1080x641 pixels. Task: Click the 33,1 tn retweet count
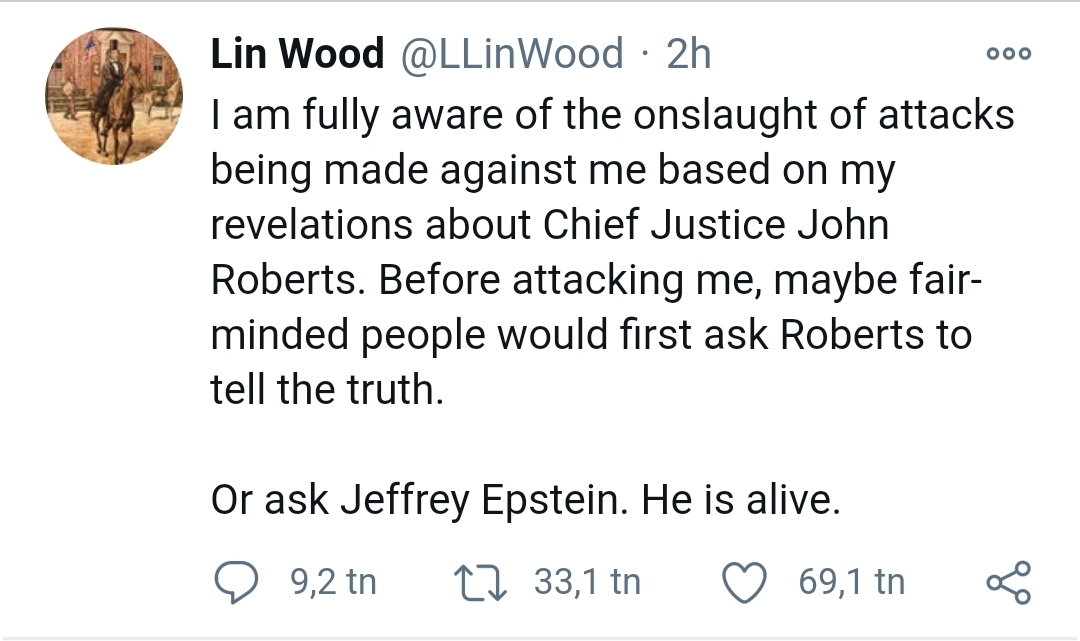(587, 582)
